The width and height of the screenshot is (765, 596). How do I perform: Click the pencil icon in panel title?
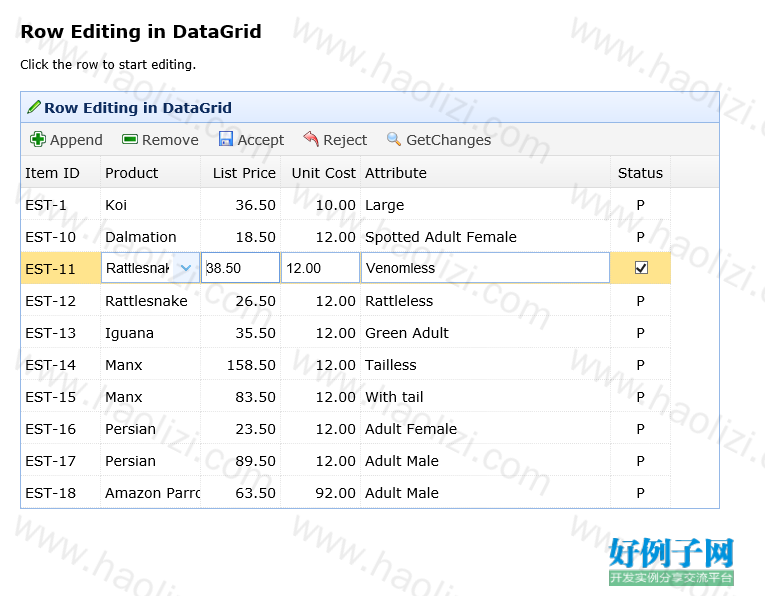click(x=34, y=107)
